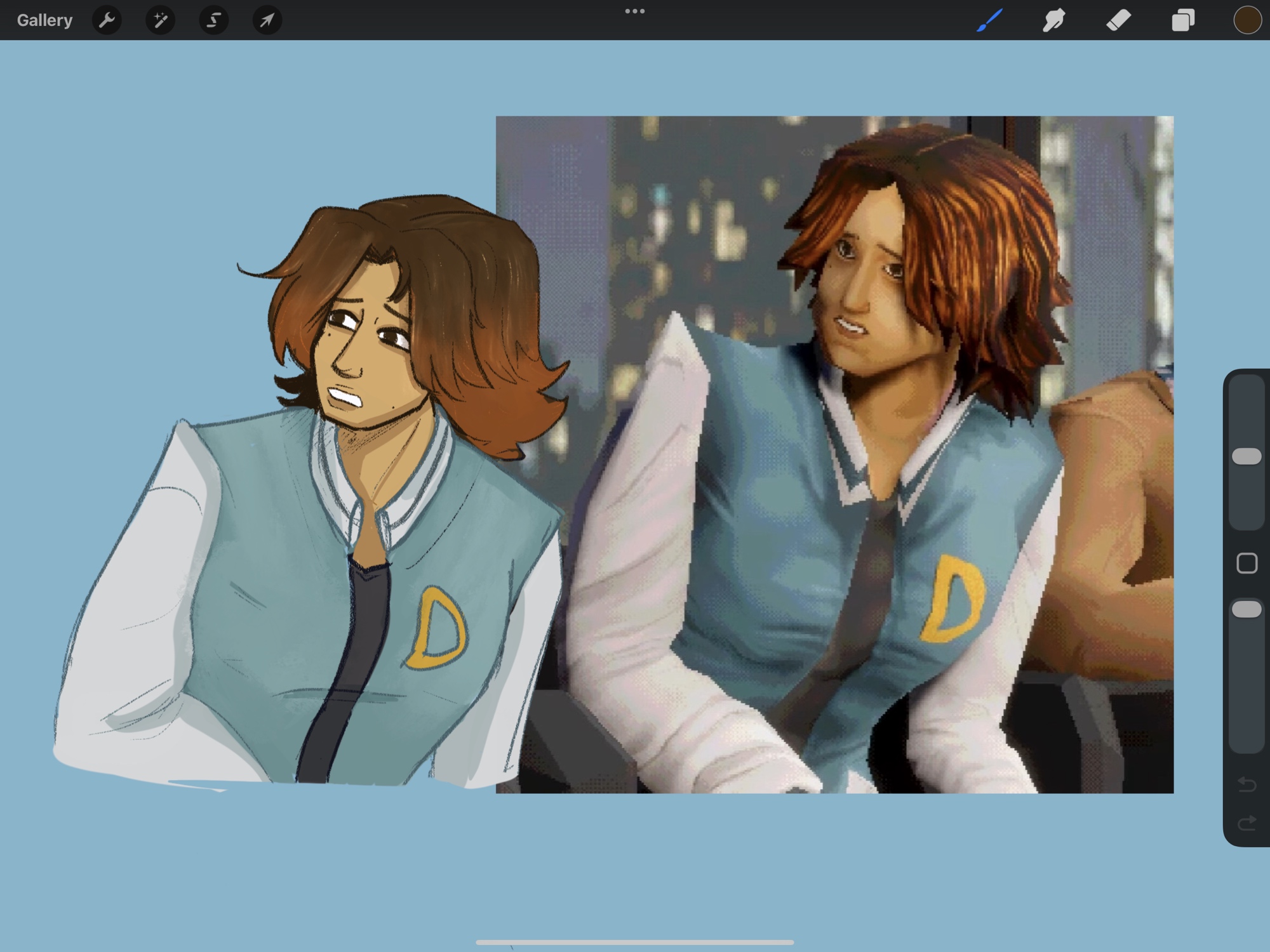The height and width of the screenshot is (952, 1270).
Task: Return to the Gallery
Action: (x=44, y=20)
